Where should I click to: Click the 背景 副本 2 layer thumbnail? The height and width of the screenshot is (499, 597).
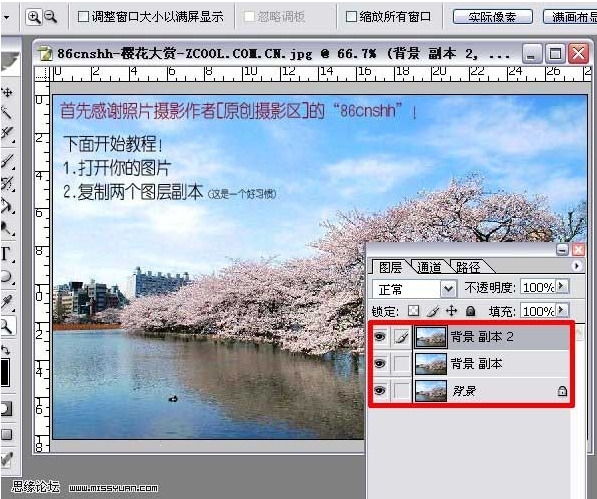(431, 337)
